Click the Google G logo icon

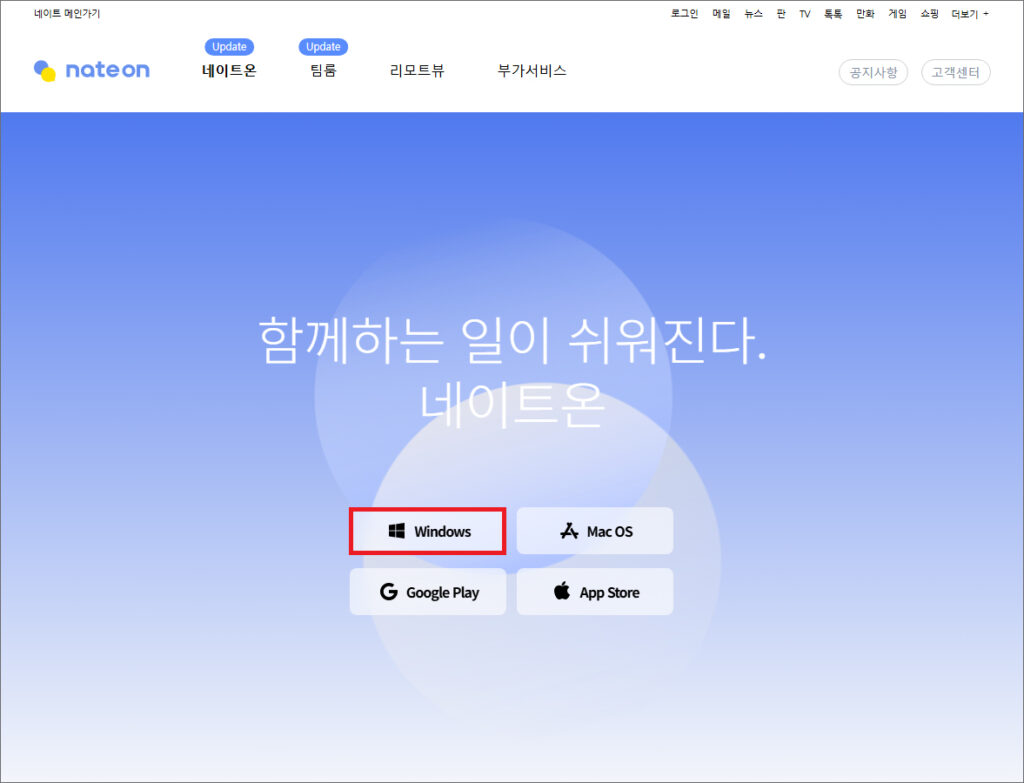click(x=389, y=592)
